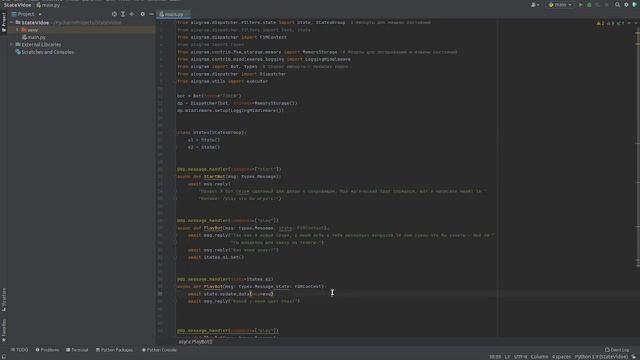The image size is (640, 360).
Task: Click StateVideo breadcrumb in navigation bar
Action: [x=18, y=5]
